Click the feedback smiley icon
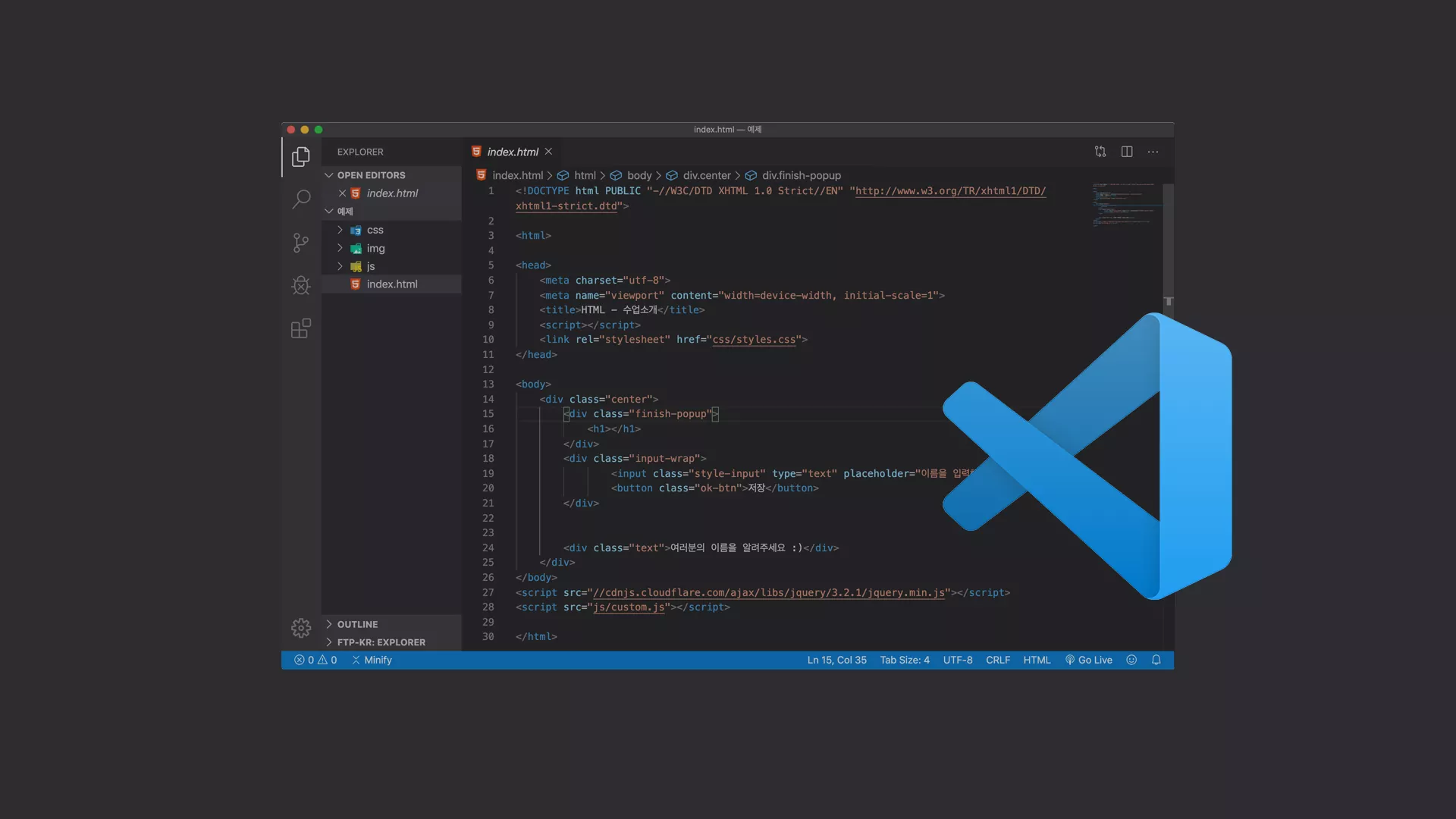This screenshot has height=819, width=1456. [x=1131, y=661]
